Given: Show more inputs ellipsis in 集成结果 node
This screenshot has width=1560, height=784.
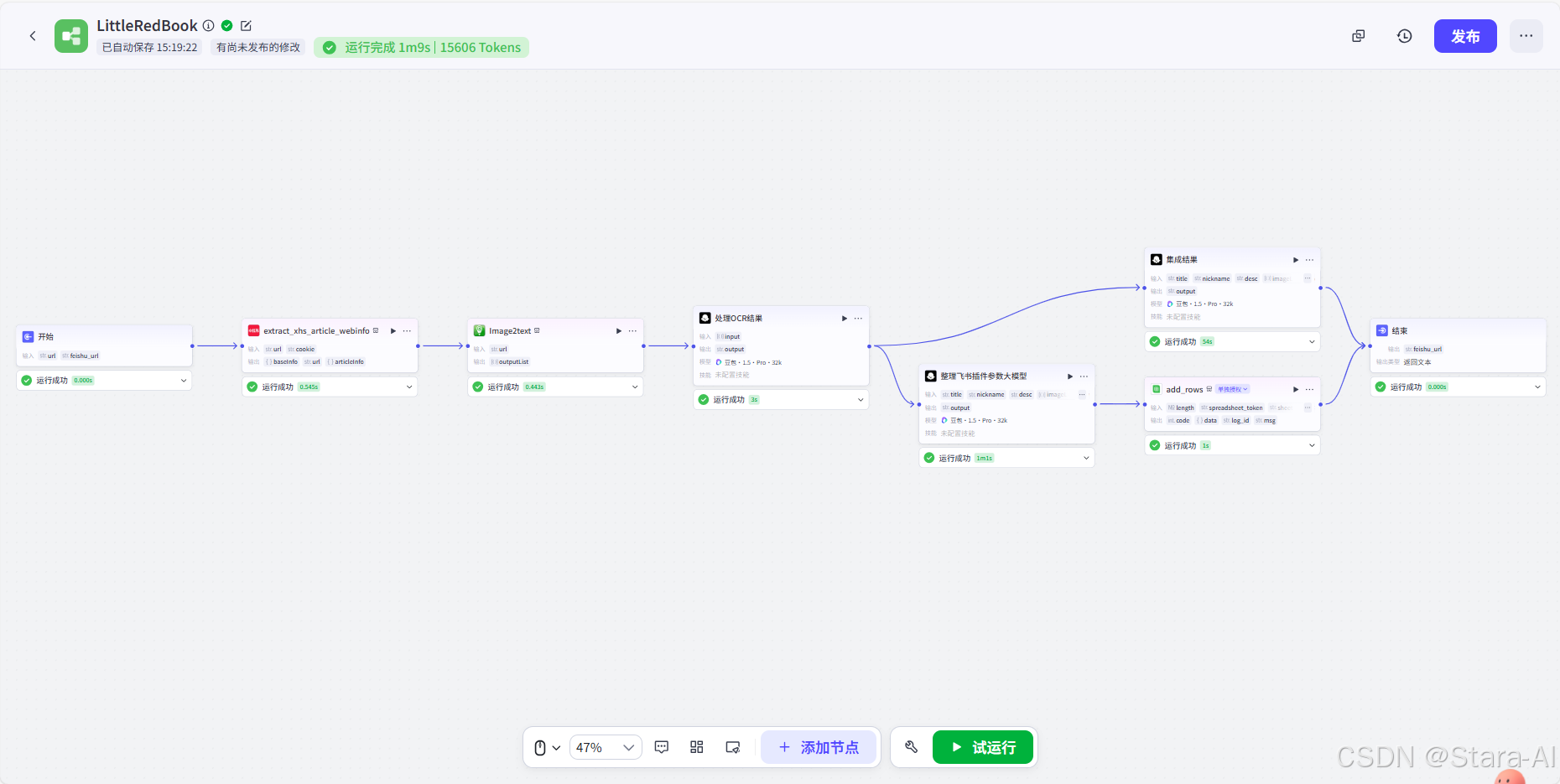Looking at the screenshot, I should [1308, 278].
